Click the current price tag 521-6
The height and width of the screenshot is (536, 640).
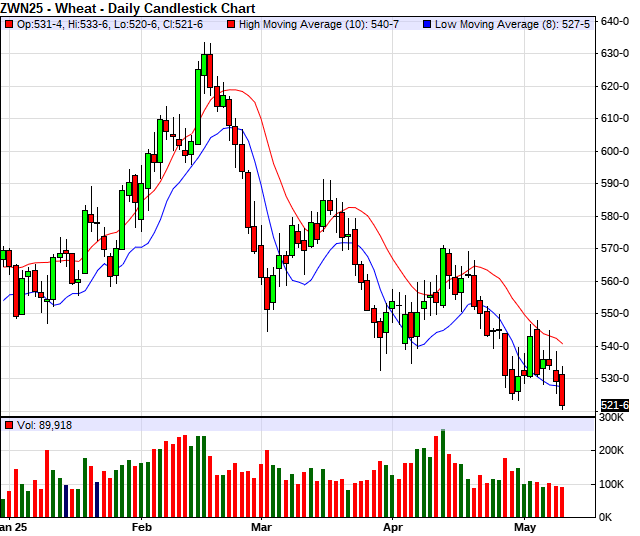click(614, 405)
